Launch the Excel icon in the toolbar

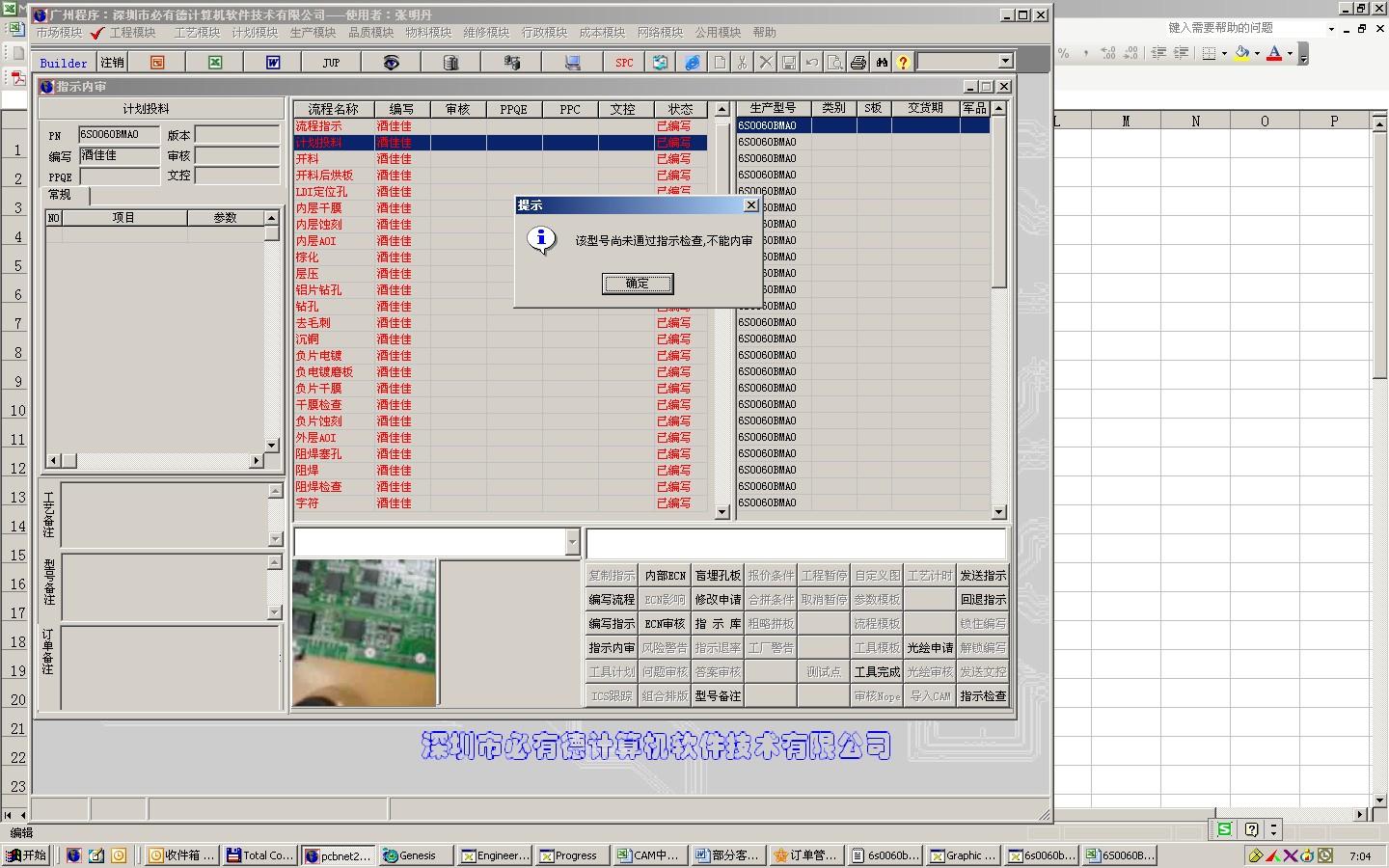point(215,63)
